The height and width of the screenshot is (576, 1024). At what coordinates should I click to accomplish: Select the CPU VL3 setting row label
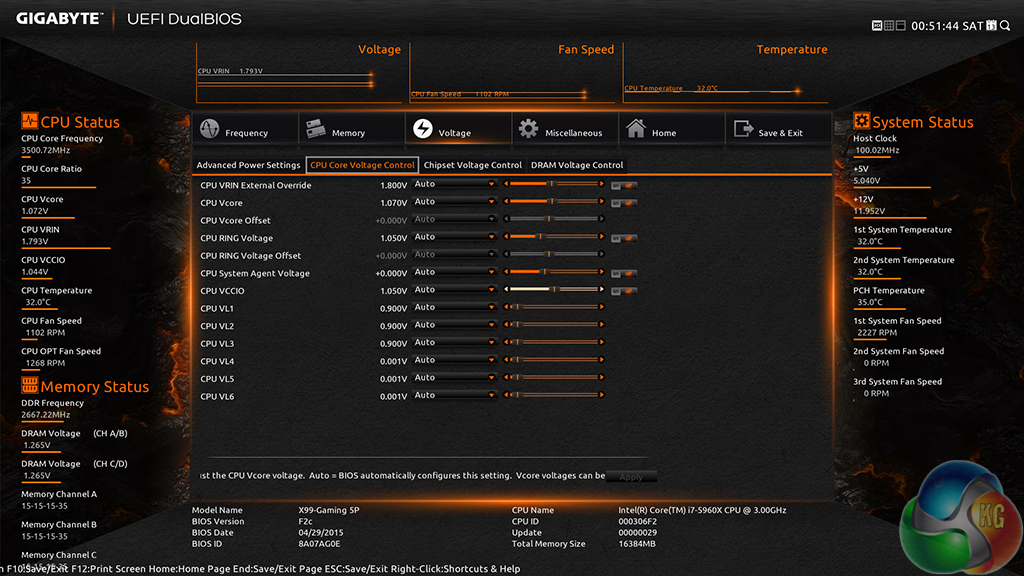tap(217, 343)
